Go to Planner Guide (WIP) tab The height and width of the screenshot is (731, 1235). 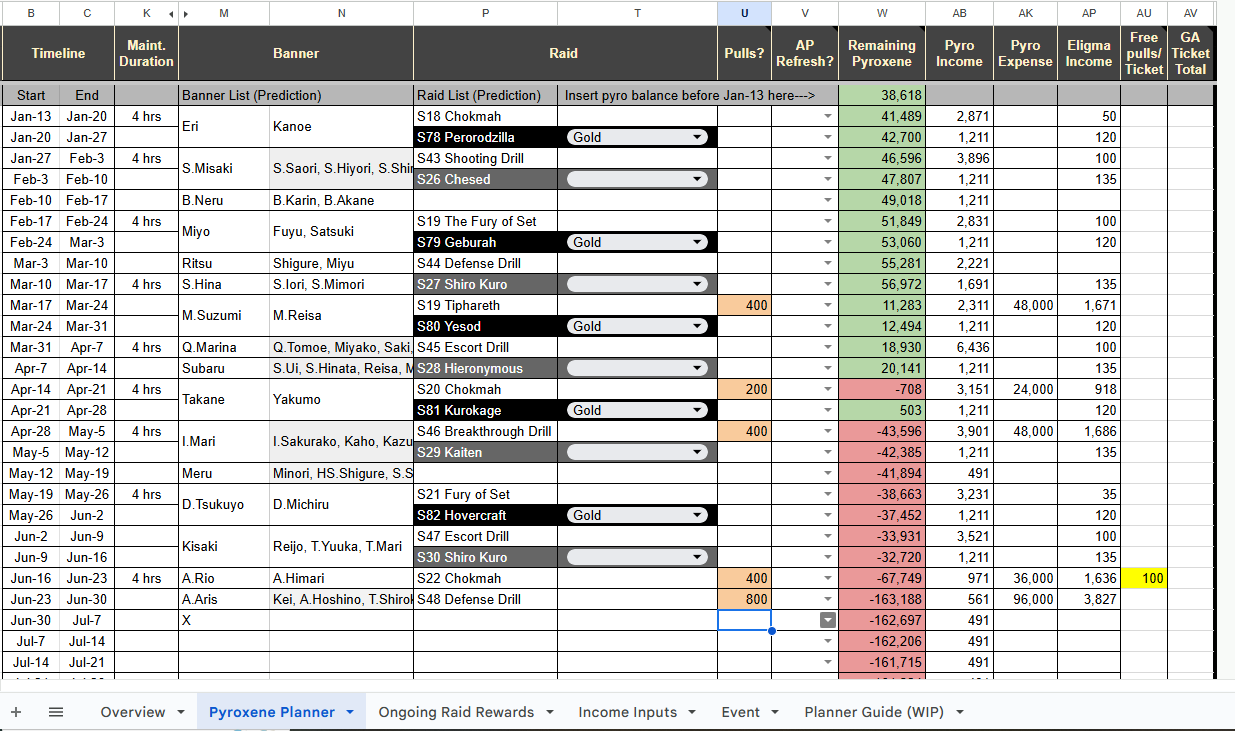pos(873,712)
